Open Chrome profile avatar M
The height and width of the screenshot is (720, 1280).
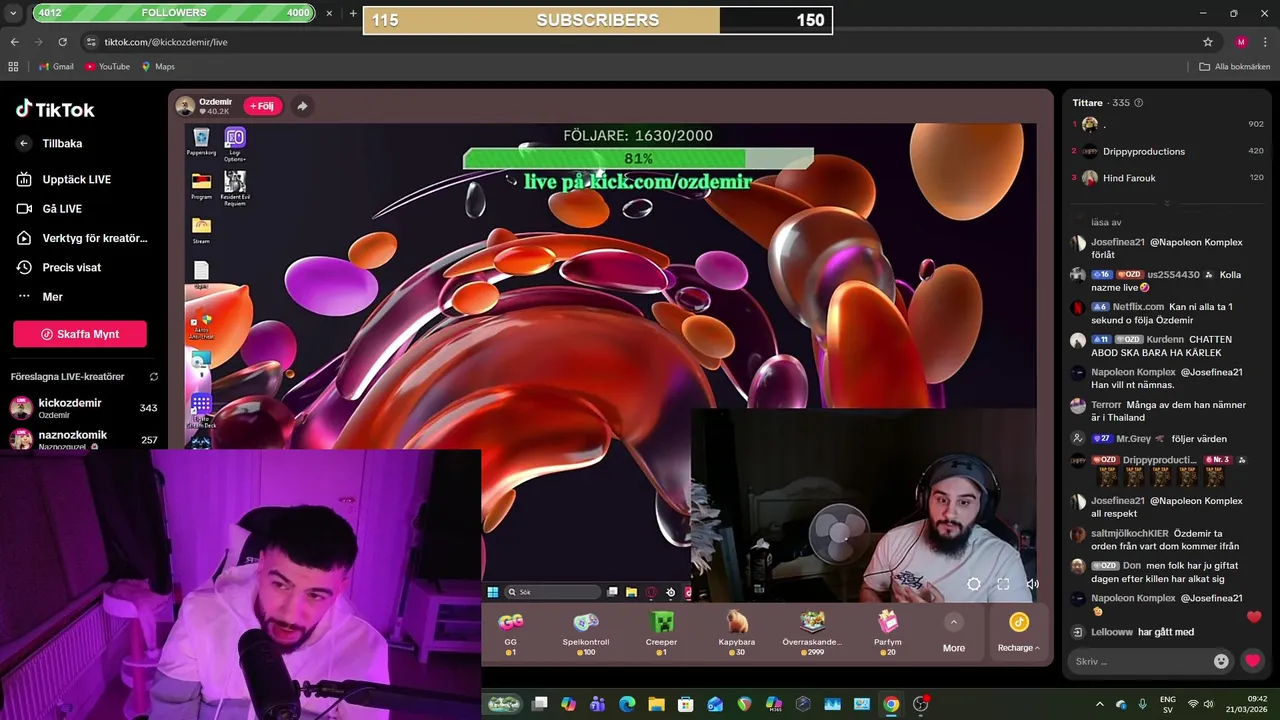[1241, 42]
